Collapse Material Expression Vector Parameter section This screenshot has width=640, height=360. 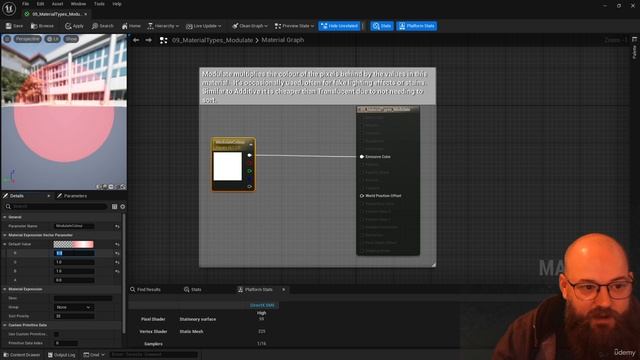[5, 235]
